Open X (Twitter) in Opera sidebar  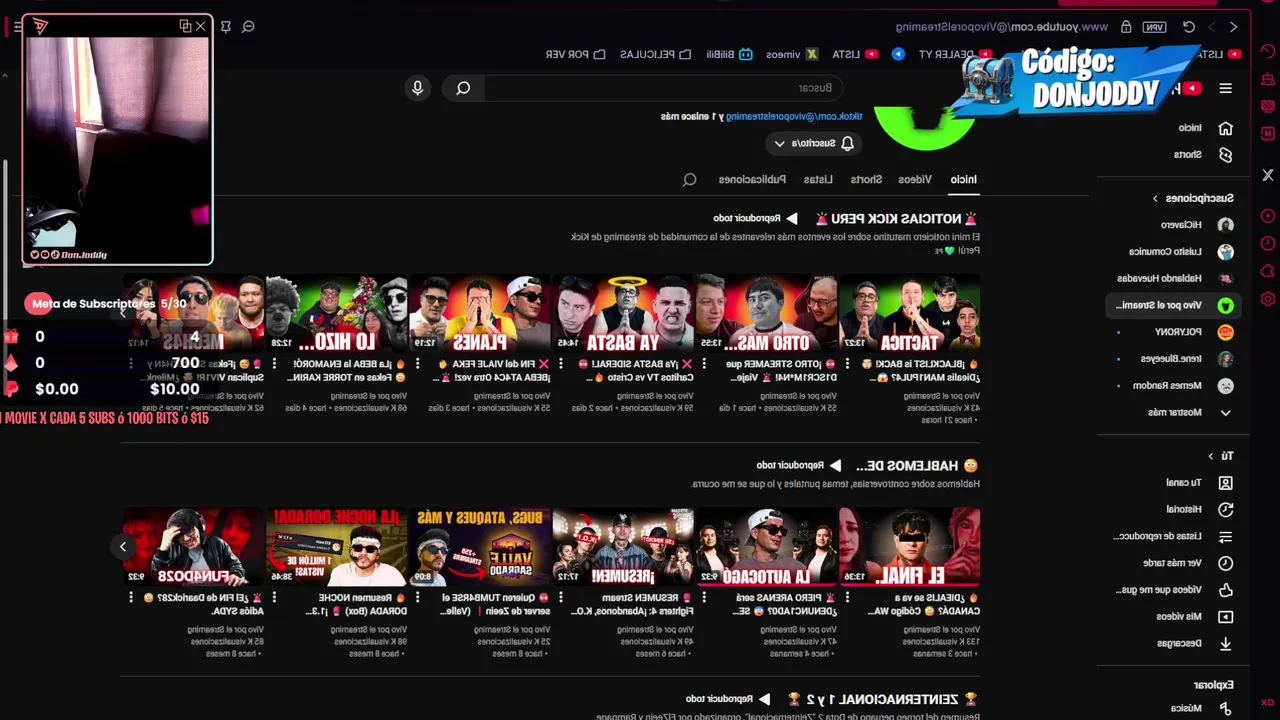point(1268,175)
